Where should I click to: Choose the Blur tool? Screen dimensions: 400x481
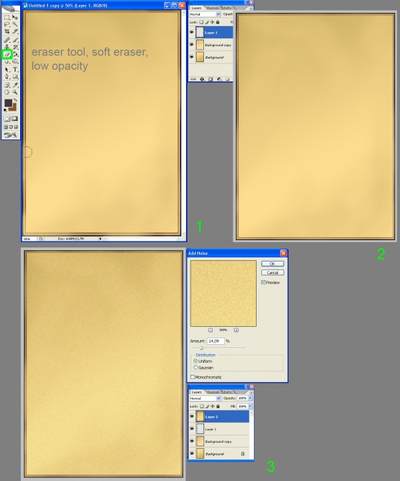tap(7, 61)
